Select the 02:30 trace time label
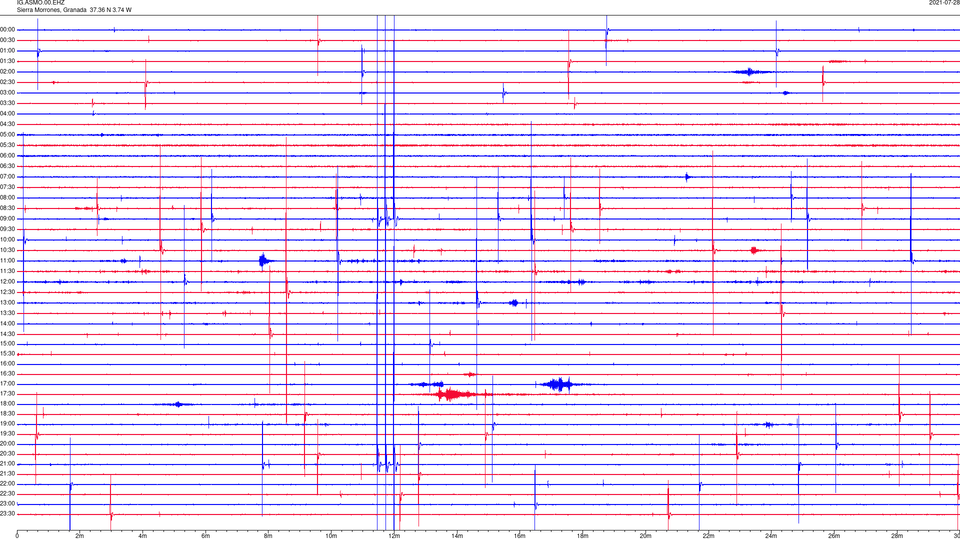The height and width of the screenshot is (540, 960). point(8,82)
